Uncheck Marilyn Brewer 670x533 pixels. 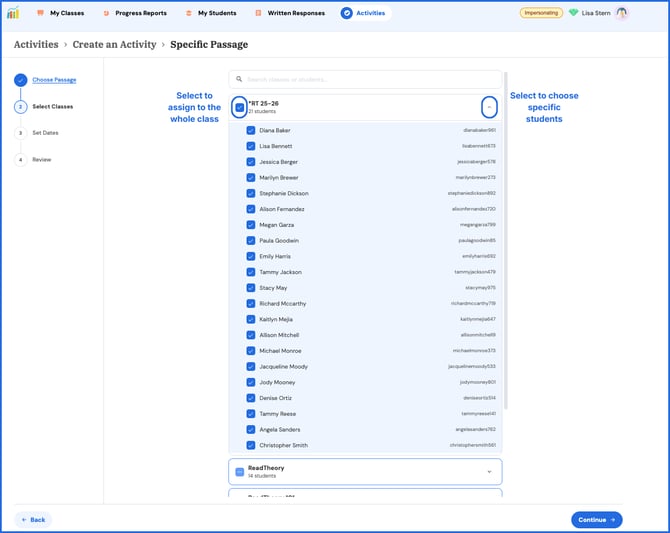pos(251,177)
